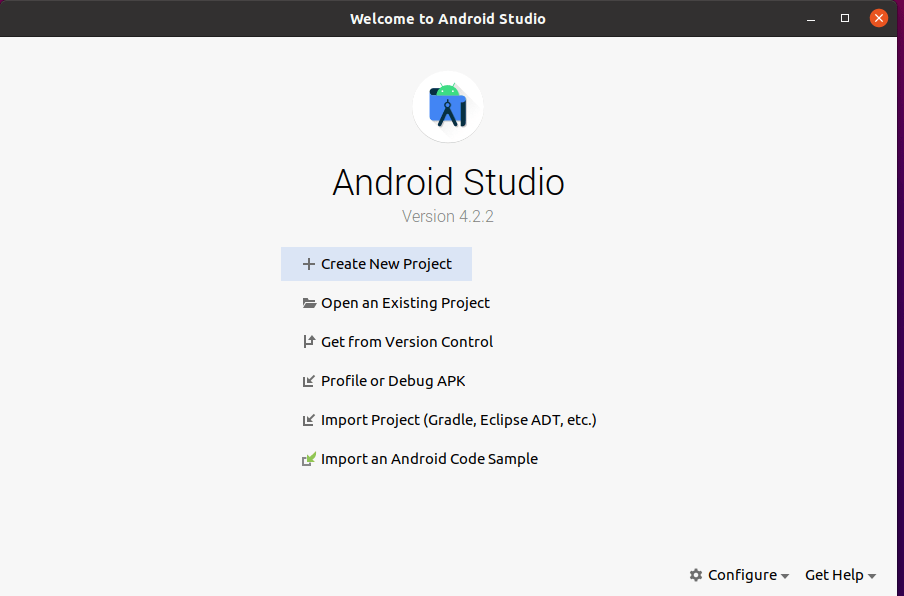
Task: Click the Welcome to Android Studio title bar
Action: [x=448, y=18]
